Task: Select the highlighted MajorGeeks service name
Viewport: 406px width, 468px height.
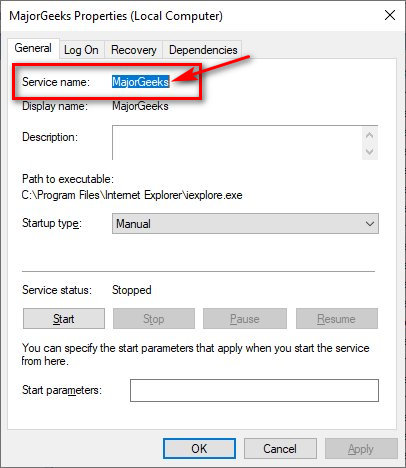Action: pos(140,82)
